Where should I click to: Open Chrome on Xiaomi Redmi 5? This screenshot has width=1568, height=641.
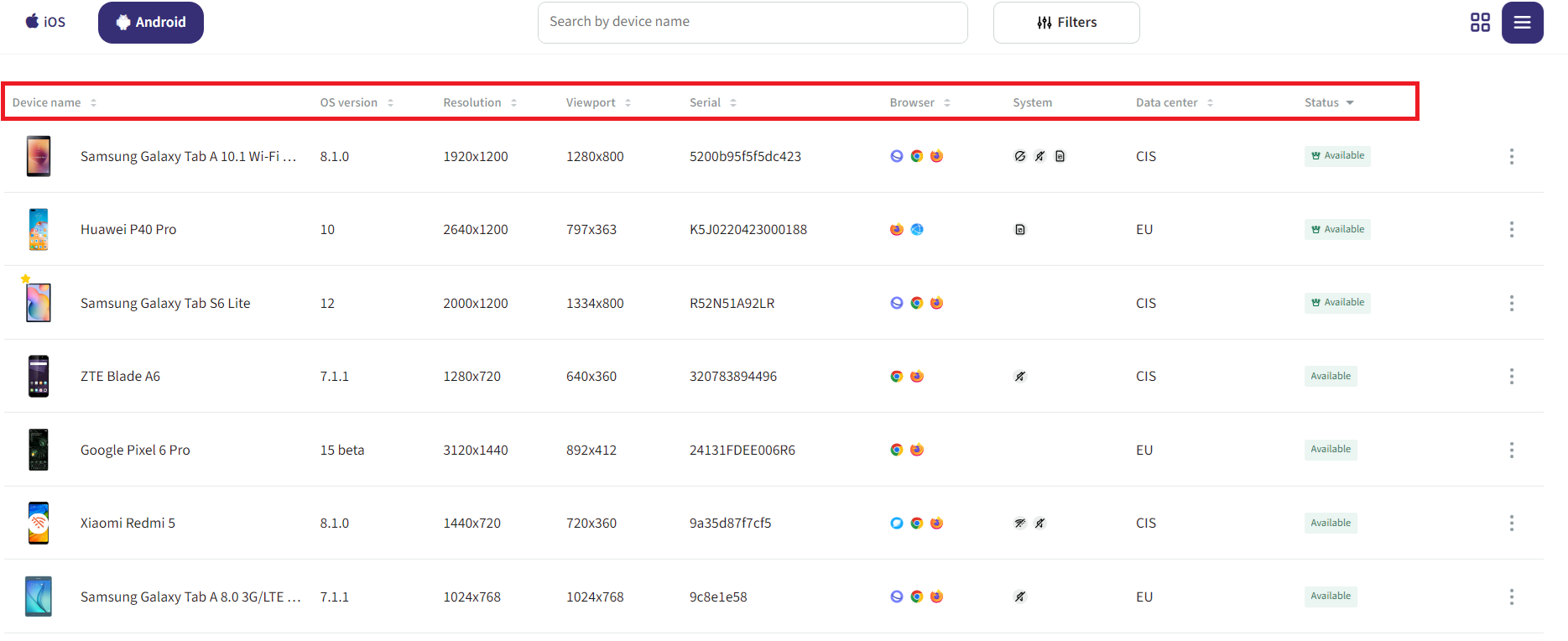pyautogui.click(x=917, y=523)
